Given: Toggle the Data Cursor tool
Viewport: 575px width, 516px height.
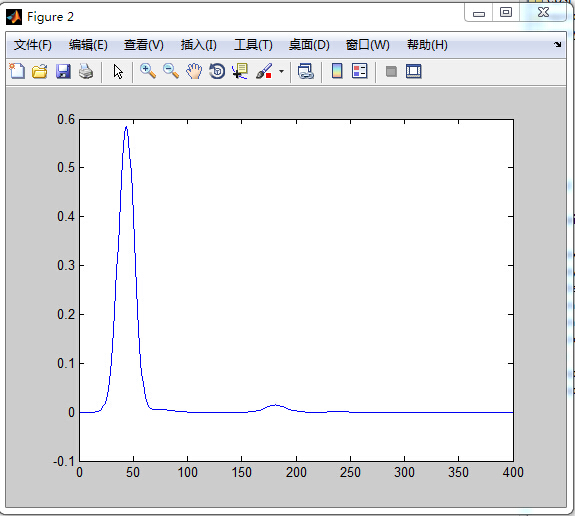Looking at the screenshot, I should pyautogui.click(x=240, y=71).
